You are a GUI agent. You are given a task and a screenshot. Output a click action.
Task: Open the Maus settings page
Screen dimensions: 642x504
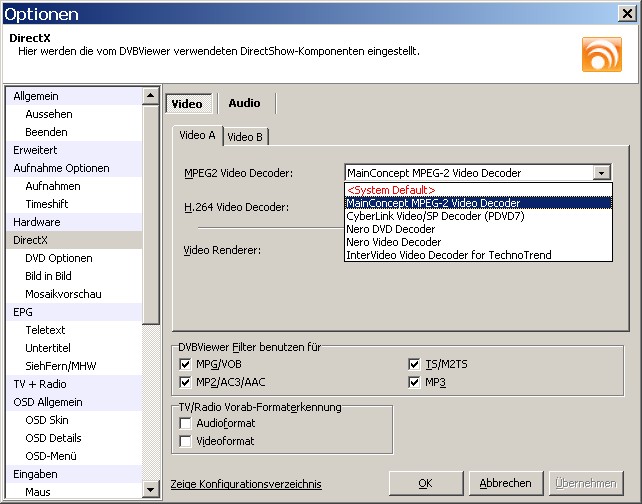(74, 491)
